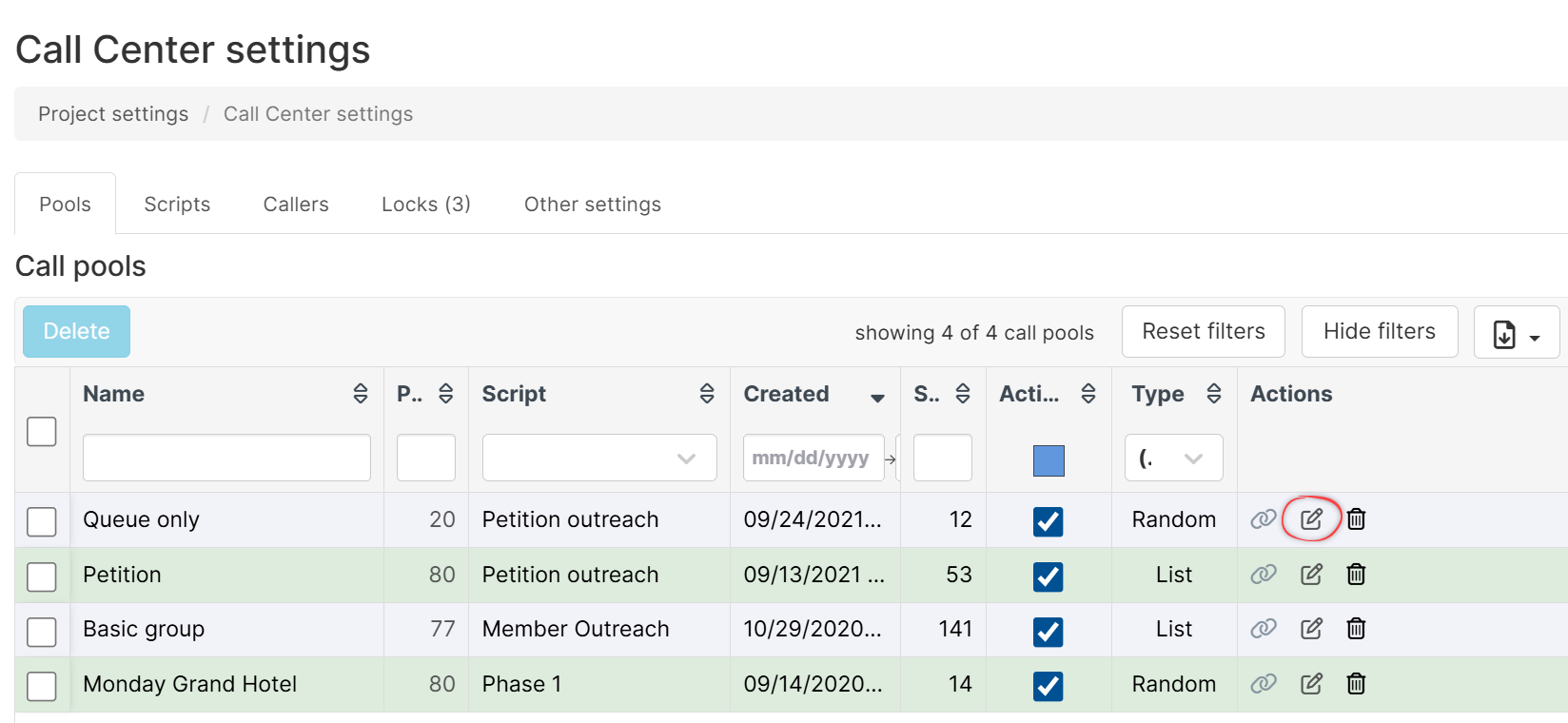Select the Basic group row checkbox
This screenshot has width=1568, height=723.
(x=42, y=632)
